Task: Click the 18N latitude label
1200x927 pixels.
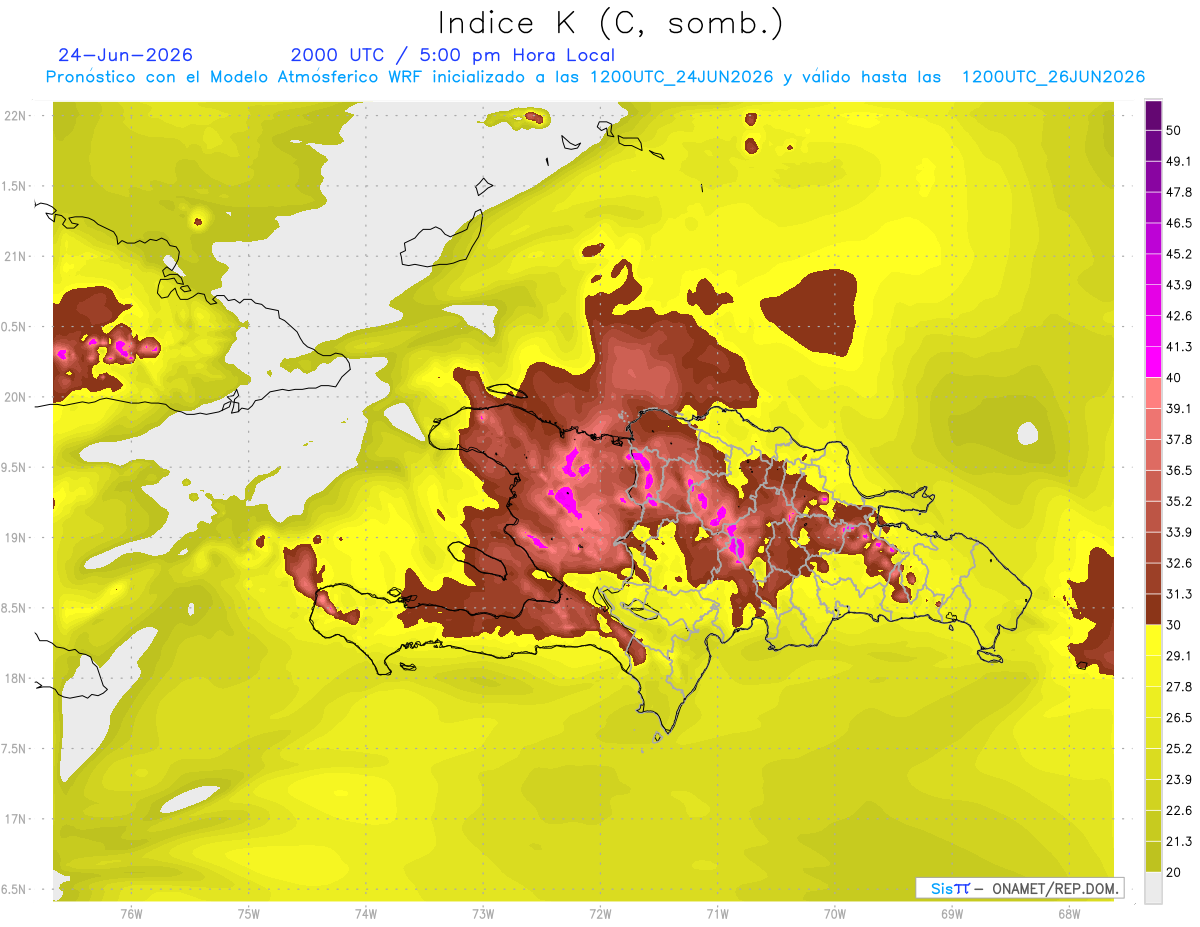Action: click(16, 678)
